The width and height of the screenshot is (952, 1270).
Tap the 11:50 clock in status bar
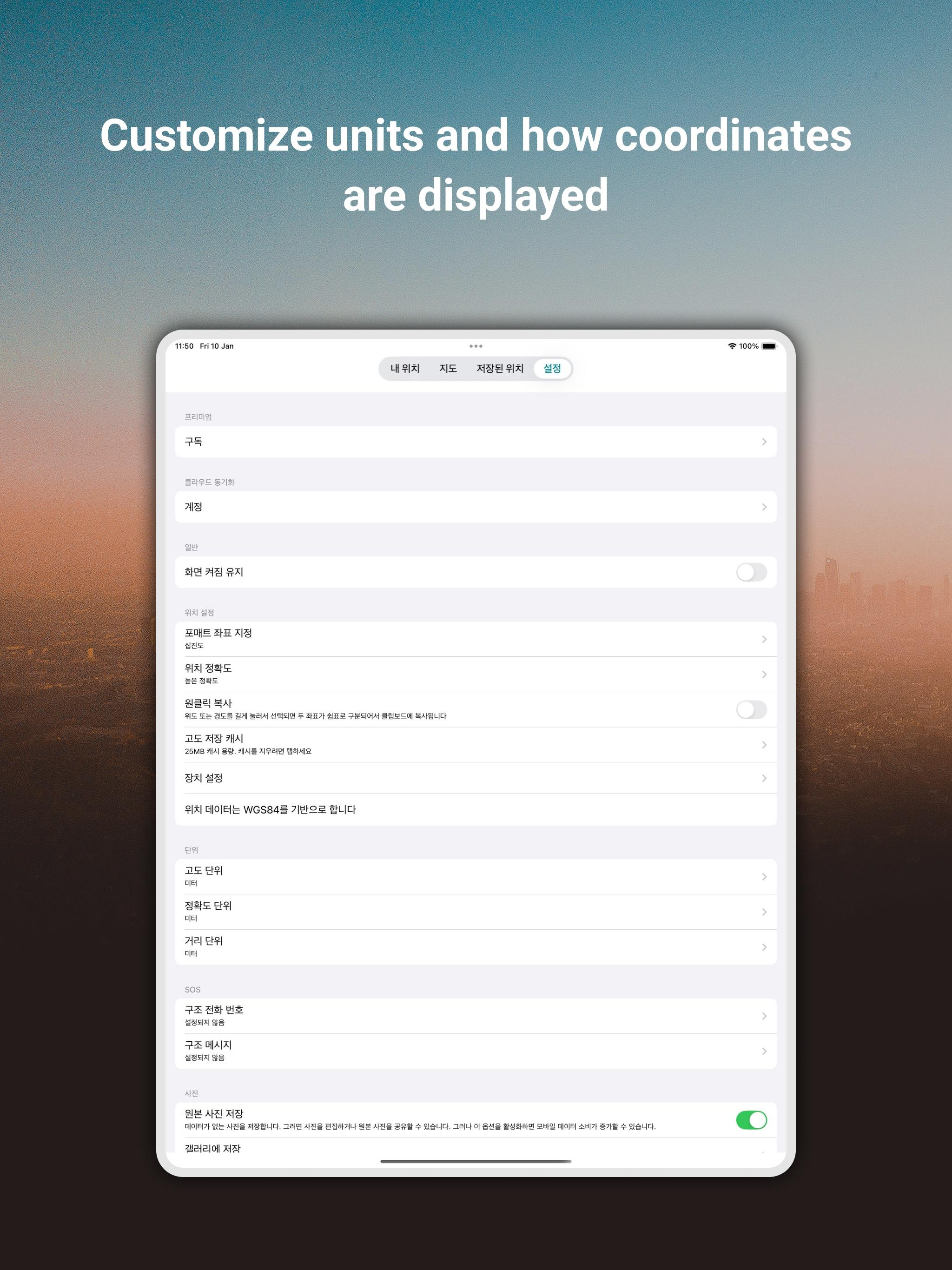[185, 346]
